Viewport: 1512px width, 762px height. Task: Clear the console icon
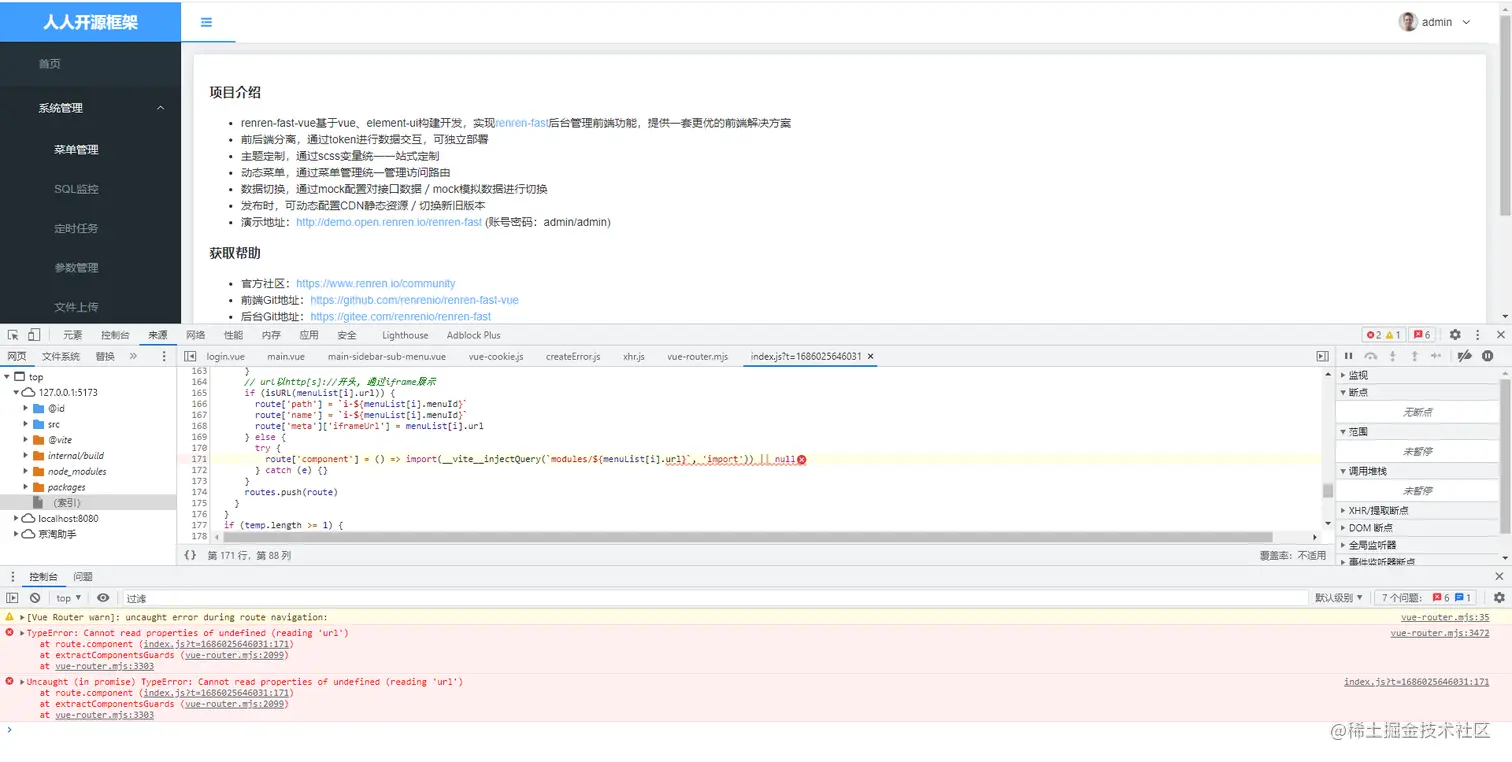pyautogui.click(x=35, y=598)
